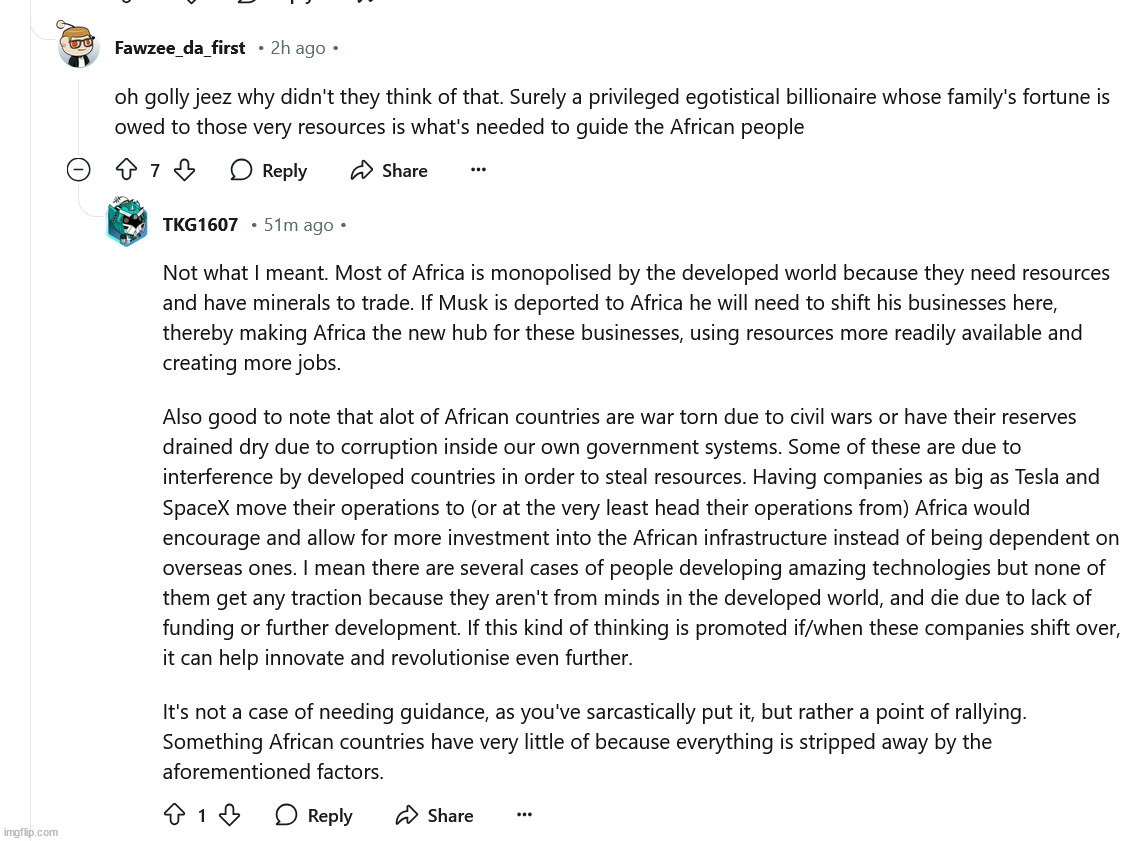Open more options for TKG1607's comment
The image size is (1128, 841).
tap(524, 815)
